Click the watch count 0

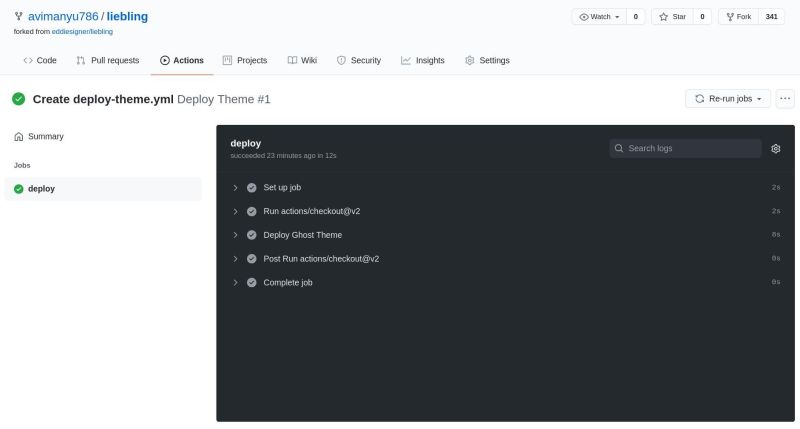(x=636, y=17)
